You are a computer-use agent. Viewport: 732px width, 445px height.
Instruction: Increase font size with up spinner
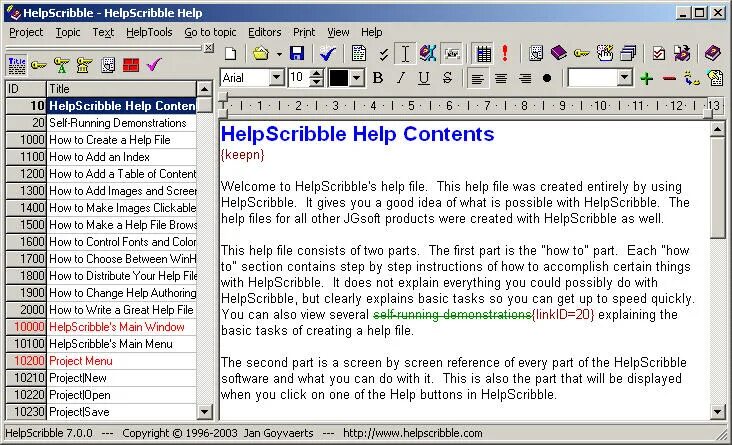[317, 74]
